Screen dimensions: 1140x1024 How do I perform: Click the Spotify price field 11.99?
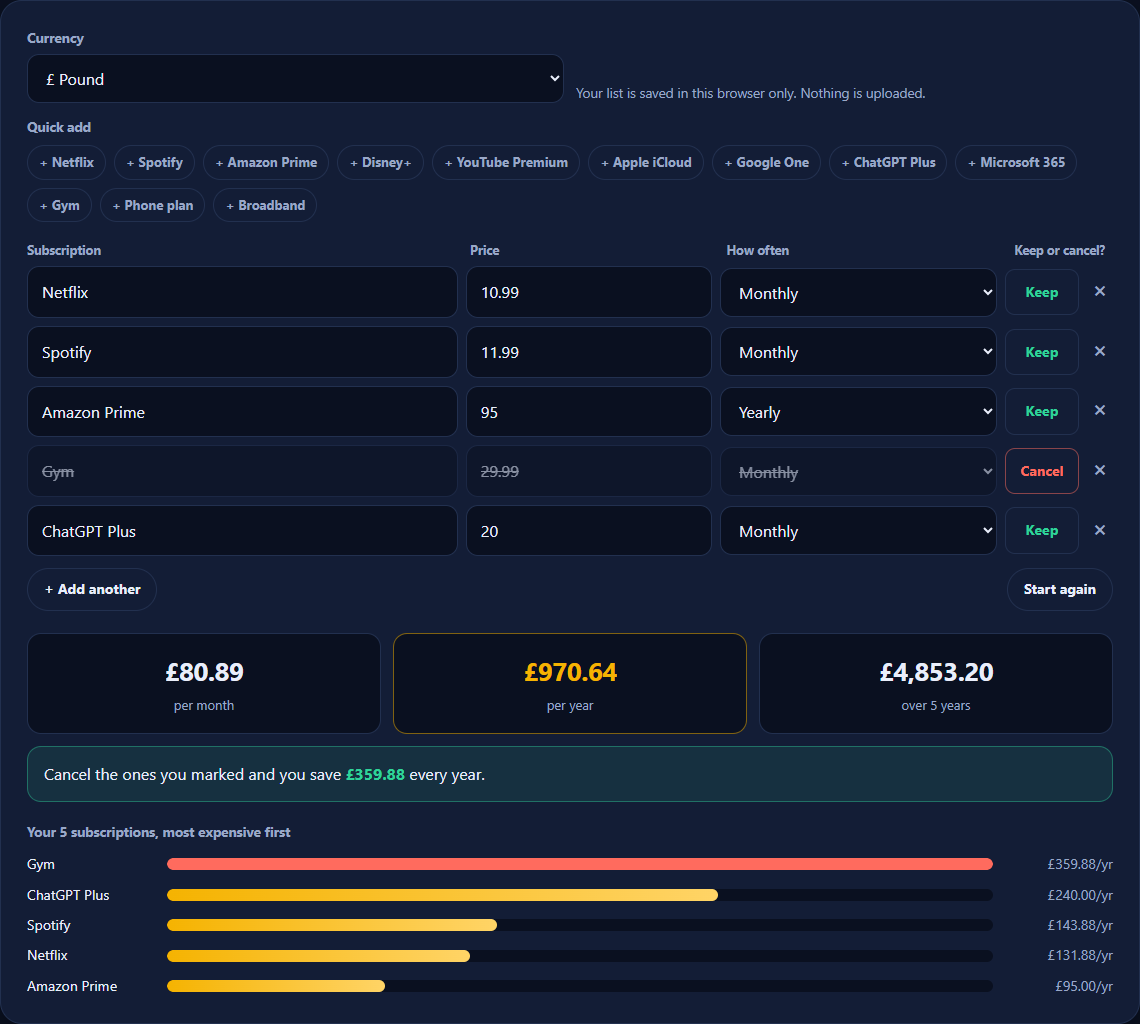[x=589, y=352]
